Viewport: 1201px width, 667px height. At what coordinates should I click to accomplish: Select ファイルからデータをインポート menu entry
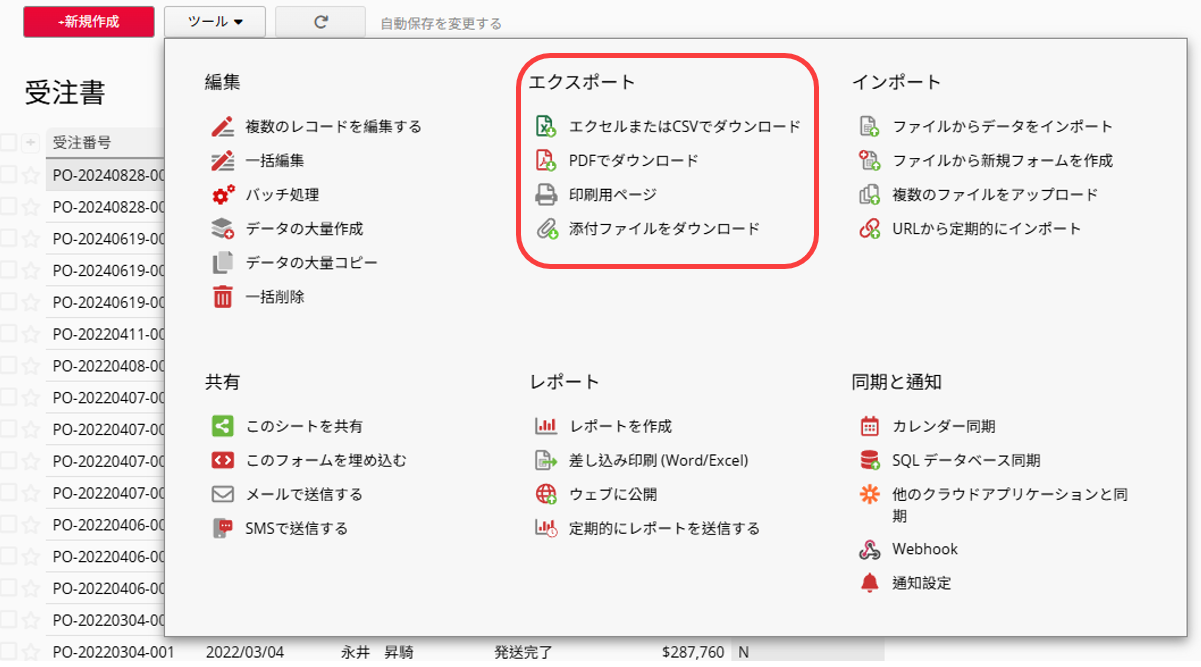(1002, 127)
